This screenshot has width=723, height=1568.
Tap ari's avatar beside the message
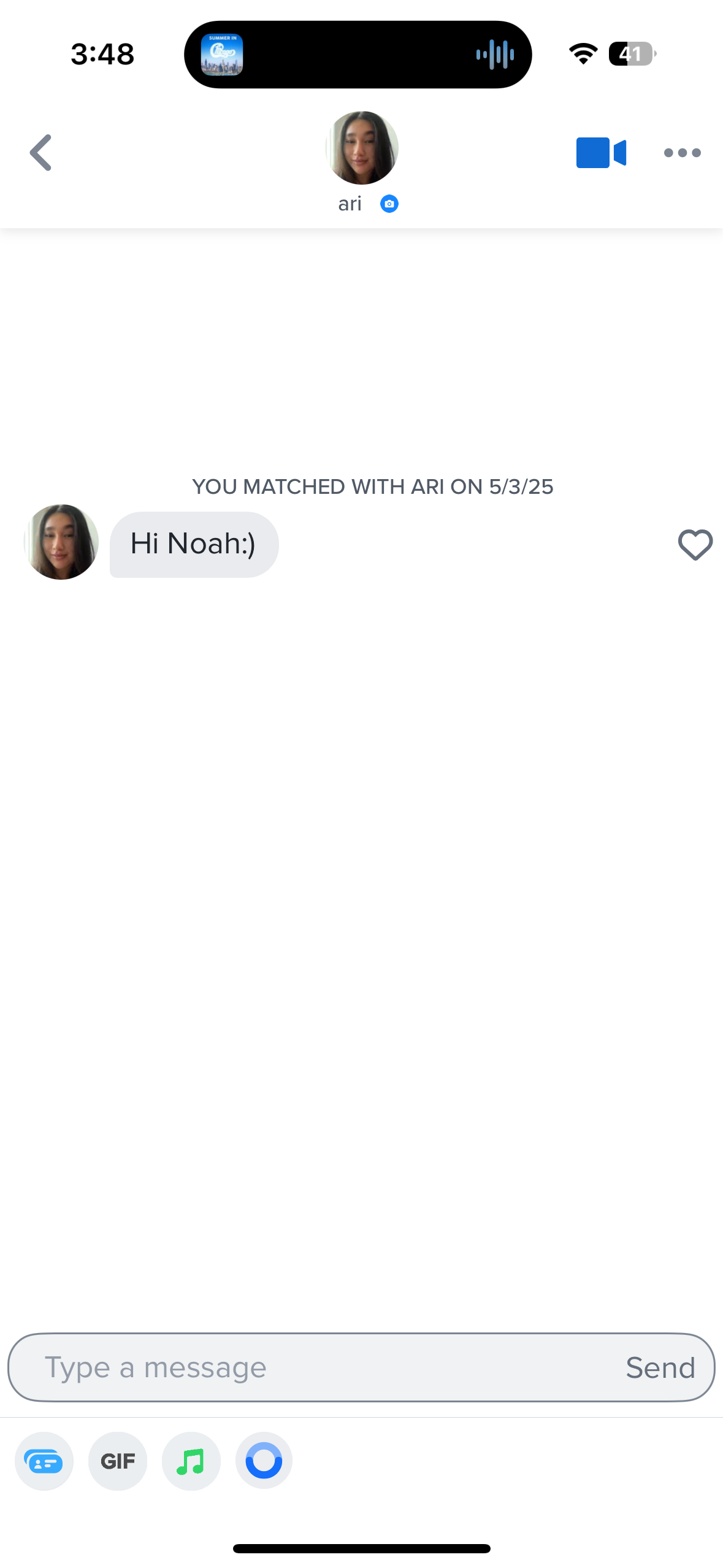[61, 542]
